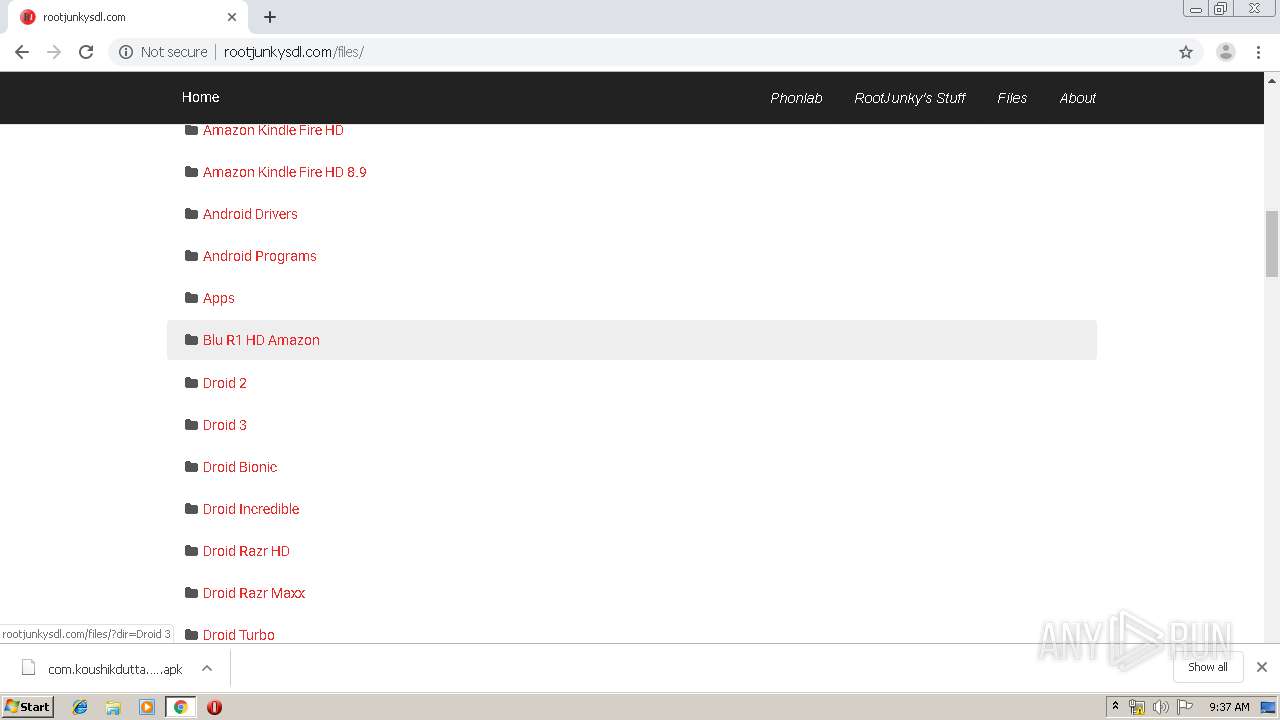The image size is (1280, 720).
Task: Open a new tab with the plus button
Action: pos(270,17)
